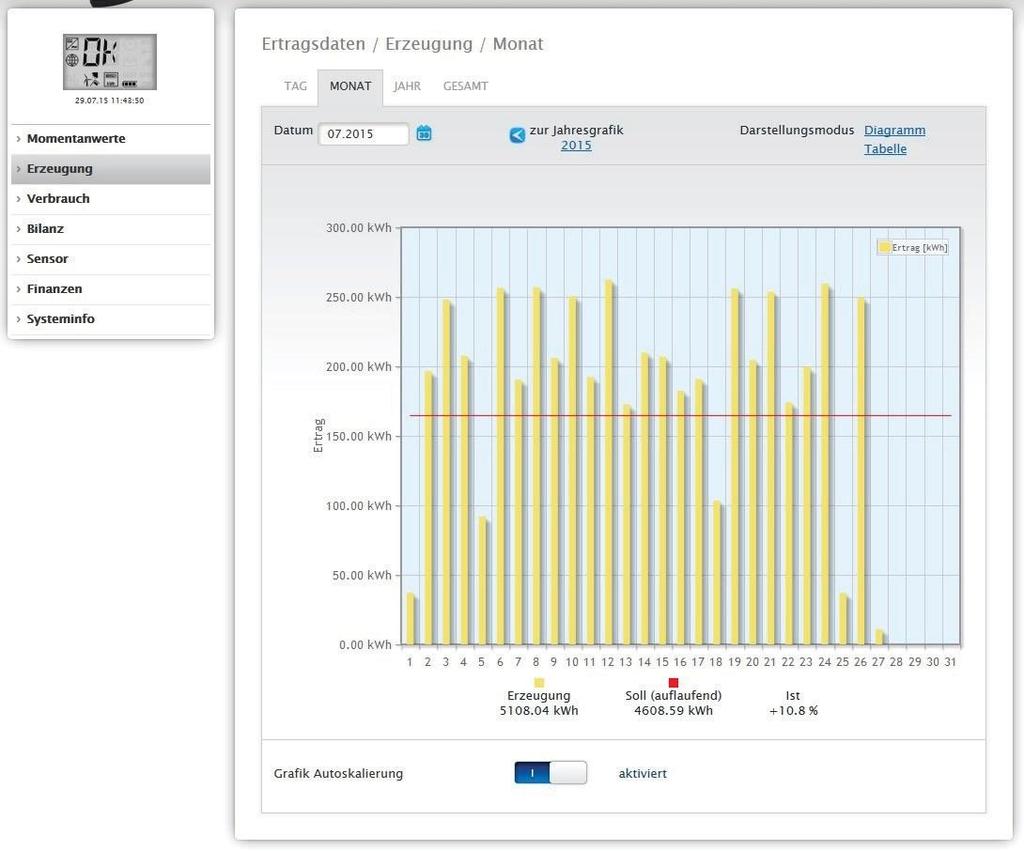Click the '5108.04 kWh' Erzeugung value
This screenshot has height=851, width=1024.
pyautogui.click(x=539, y=711)
